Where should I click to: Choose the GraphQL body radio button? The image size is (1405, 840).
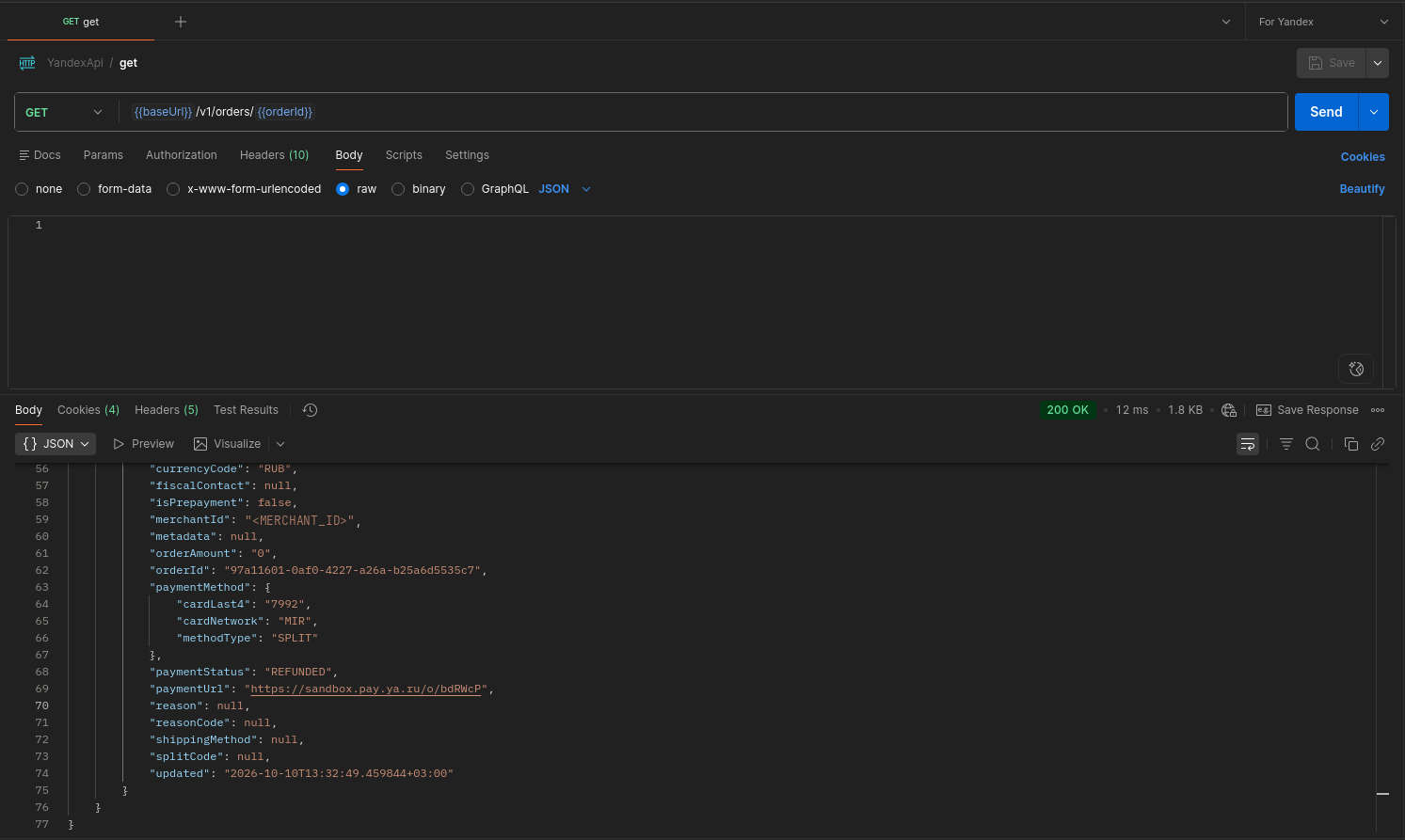468,189
